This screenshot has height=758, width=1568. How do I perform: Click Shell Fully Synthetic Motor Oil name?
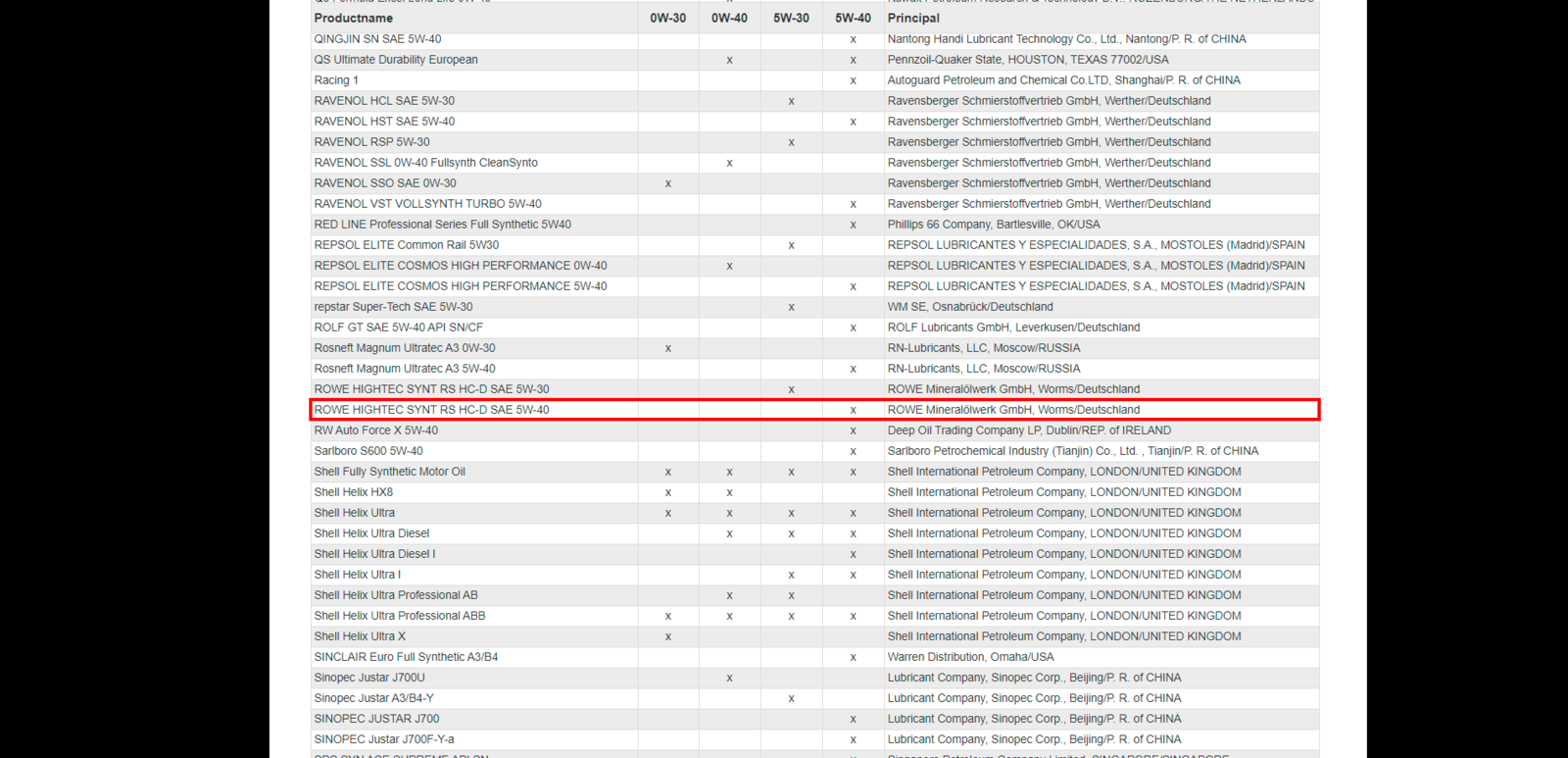point(389,472)
